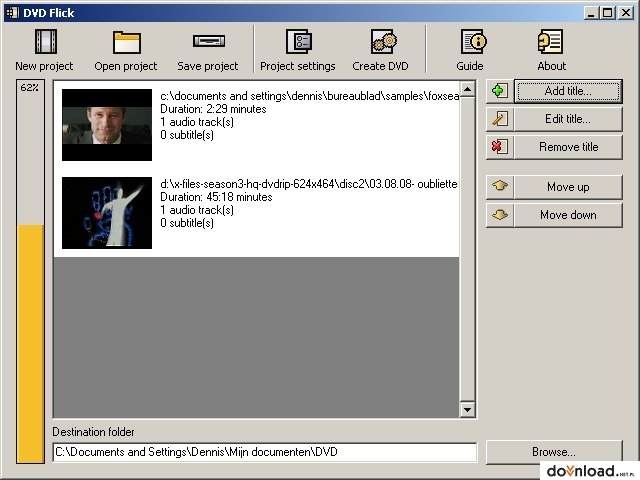
Task: Select the x-files title hand thumbnail
Action: pos(107,213)
